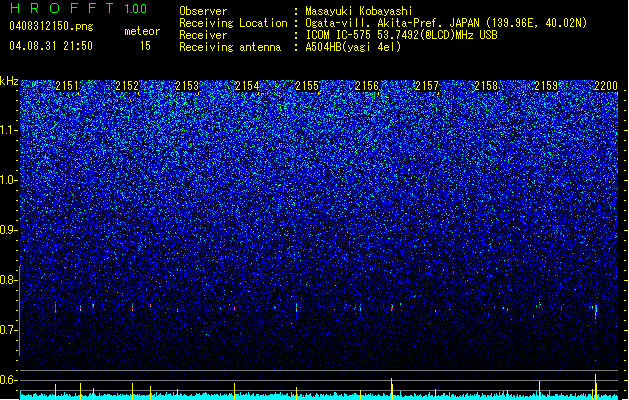Image resolution: width=629 pixels, height=400 pixels.
Task: Click the Observer label
Action: 203,11
